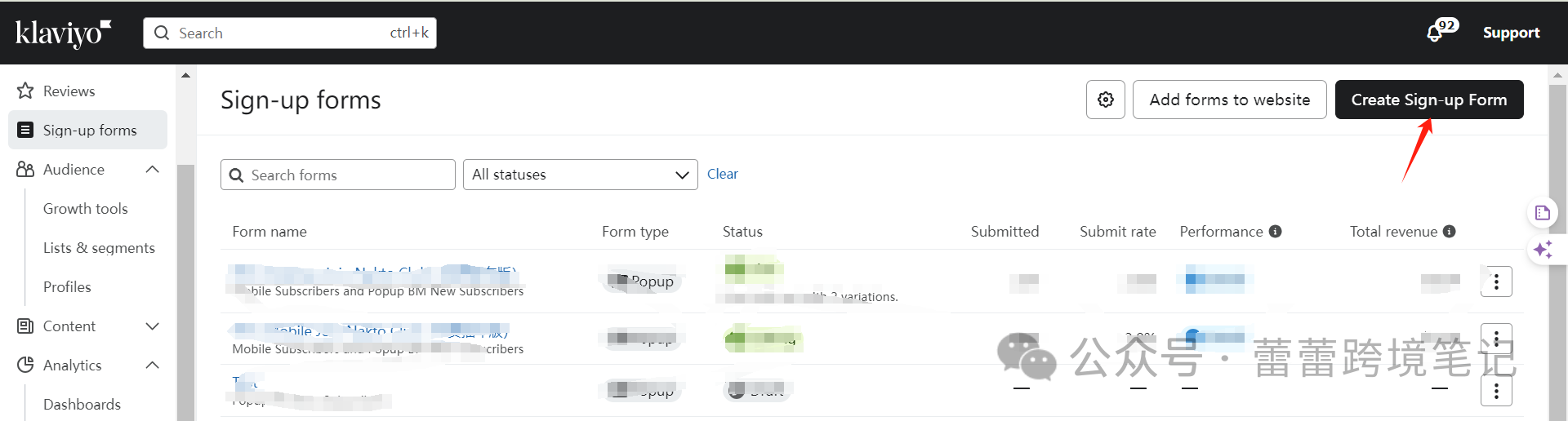Click the Clear filter link
Screen dimensions: 1568x421
pos(722,175)
